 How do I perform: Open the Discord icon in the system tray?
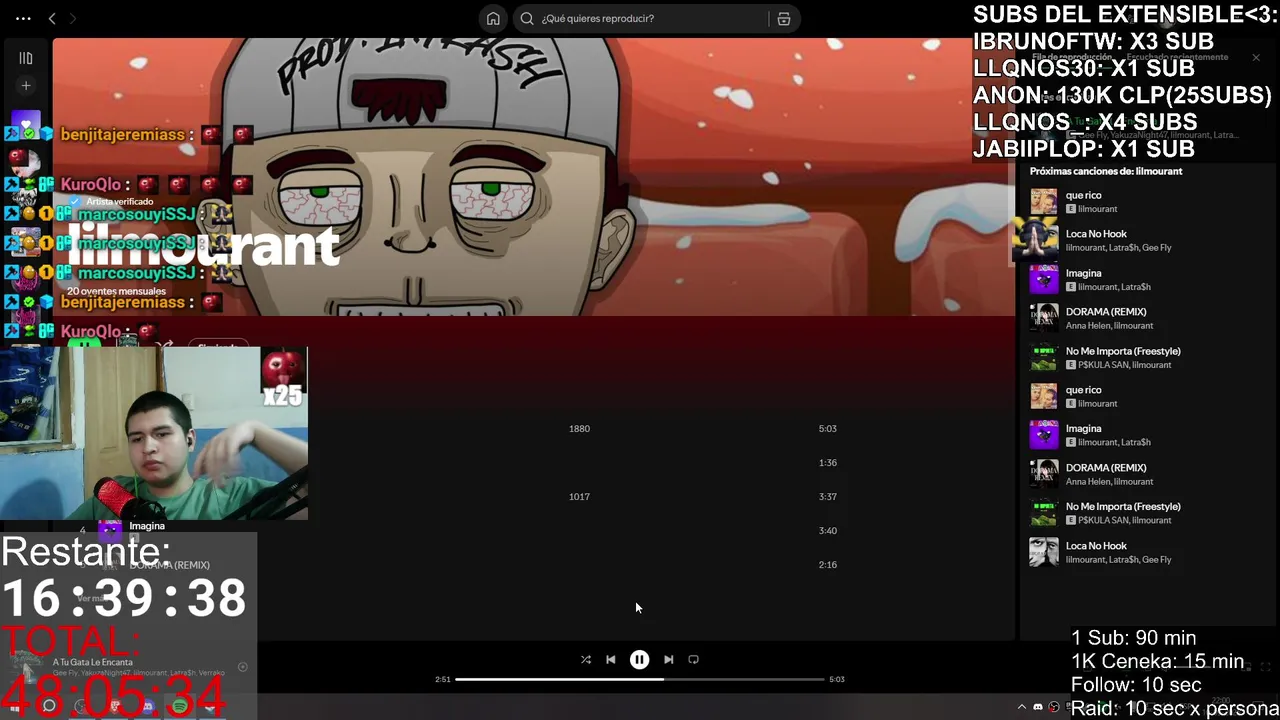pos(1038,707)
